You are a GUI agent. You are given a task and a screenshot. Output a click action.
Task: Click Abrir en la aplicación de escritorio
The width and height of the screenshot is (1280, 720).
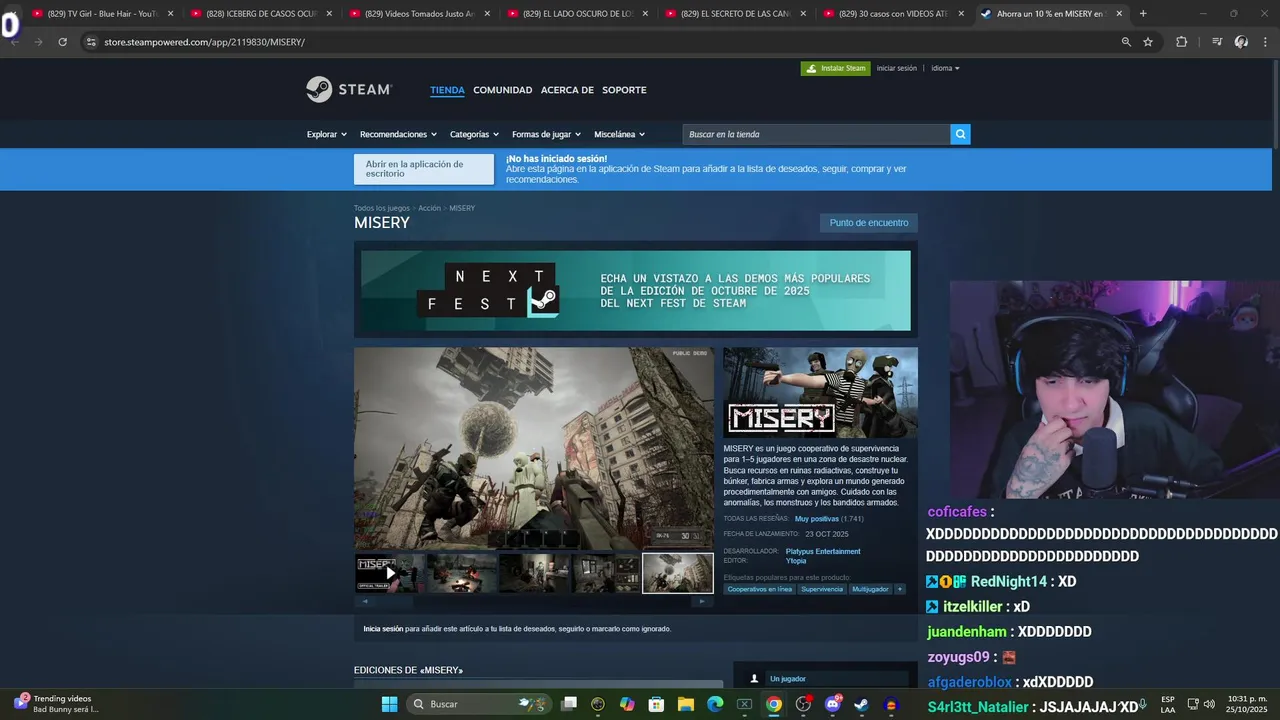pos(424,169)
